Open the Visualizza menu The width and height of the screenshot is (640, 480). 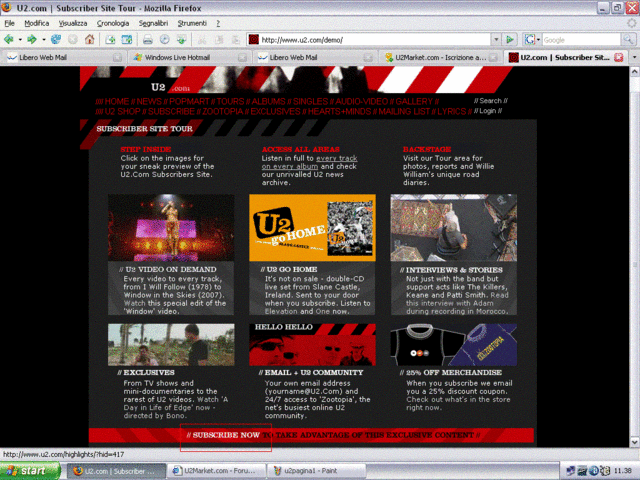point(73,23)
